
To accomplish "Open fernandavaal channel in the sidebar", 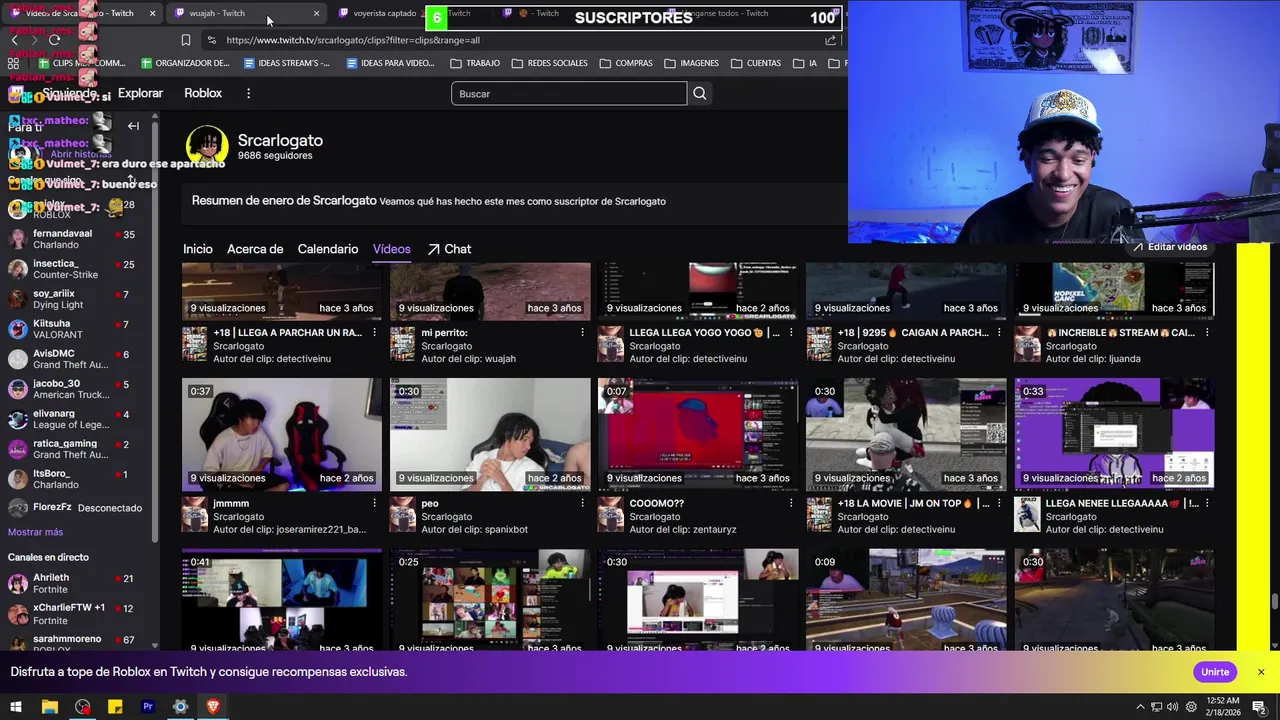I will tap(72, 240).
